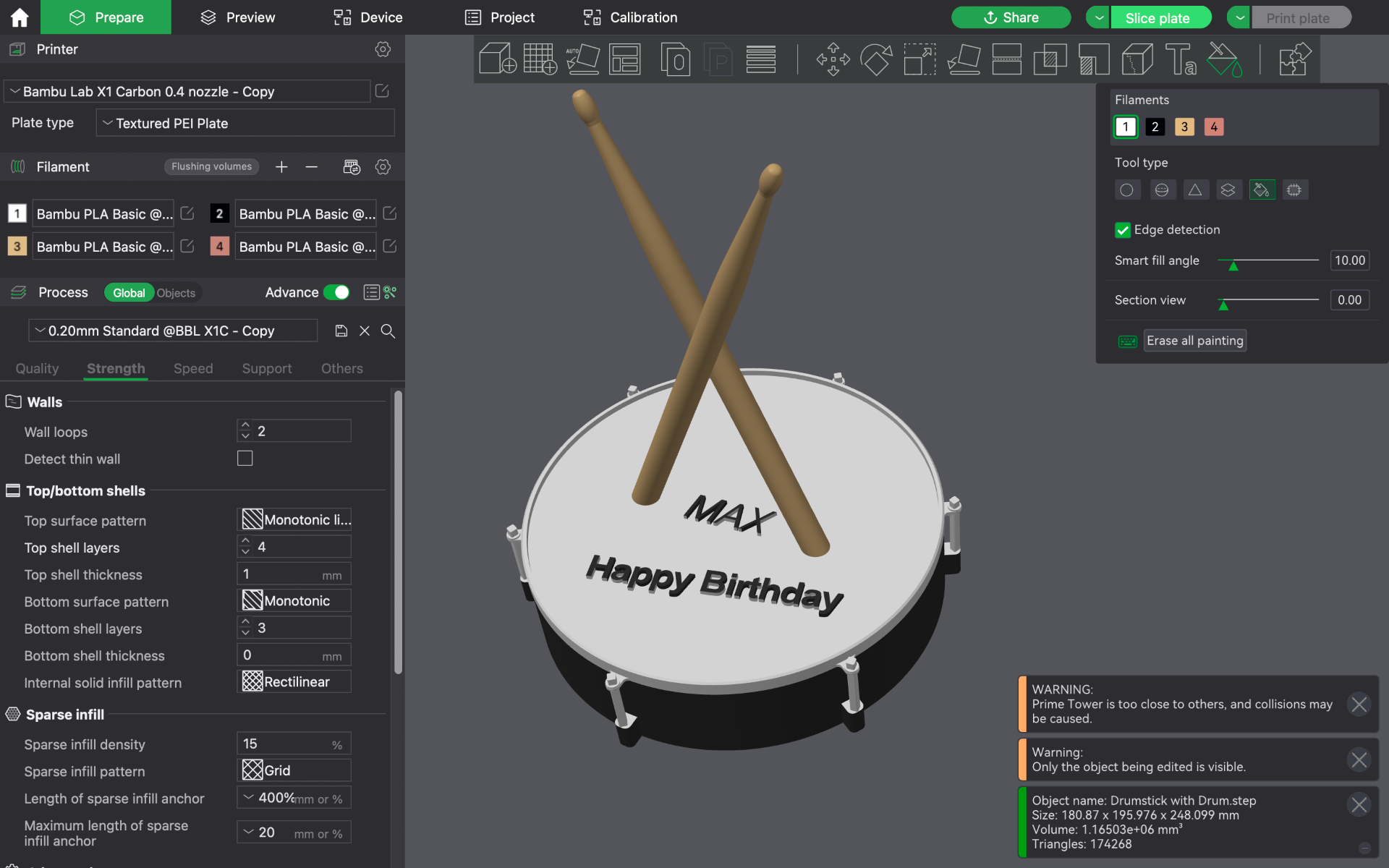Image resolution: width=1389 pixels, height=868 pixels.
Task: Open Sparse infill pattern dropdown
Action: (294, 770)
